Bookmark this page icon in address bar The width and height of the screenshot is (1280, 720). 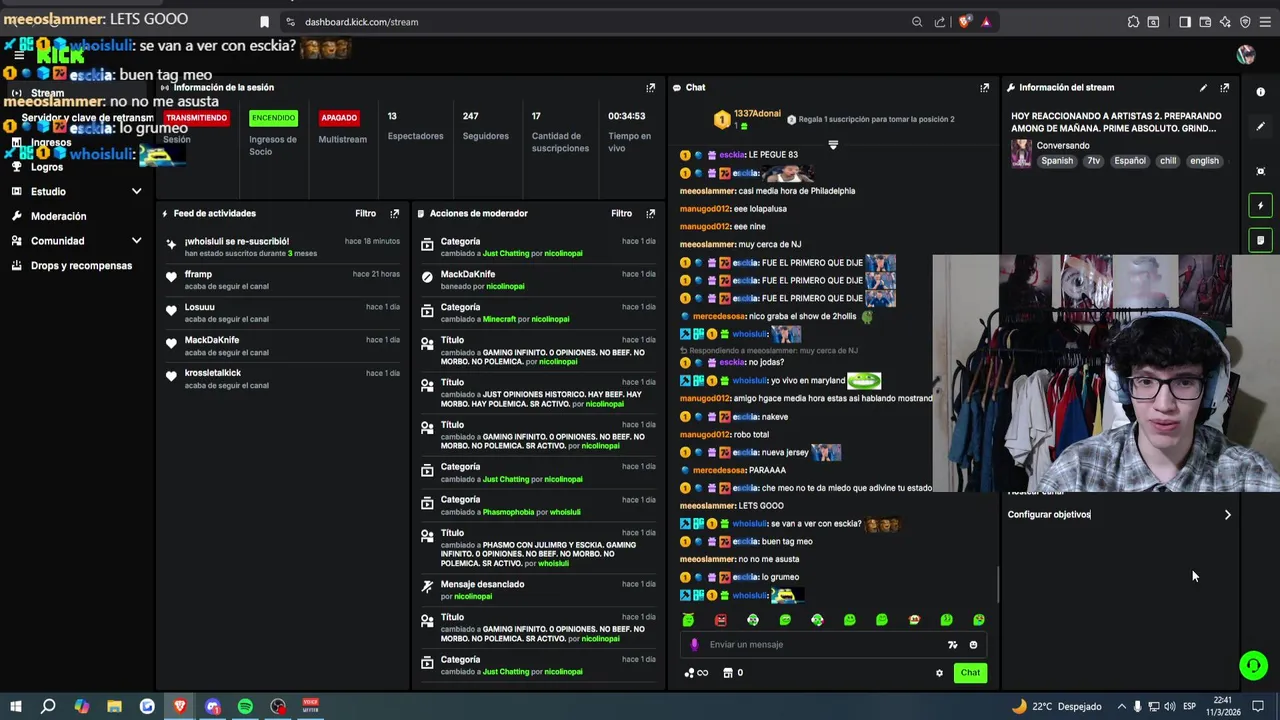[264, 22]
